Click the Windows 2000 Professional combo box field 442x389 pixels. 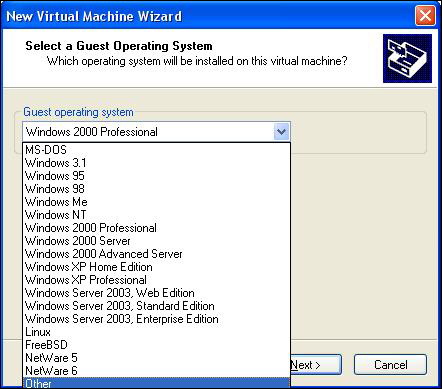pos(157,132)
